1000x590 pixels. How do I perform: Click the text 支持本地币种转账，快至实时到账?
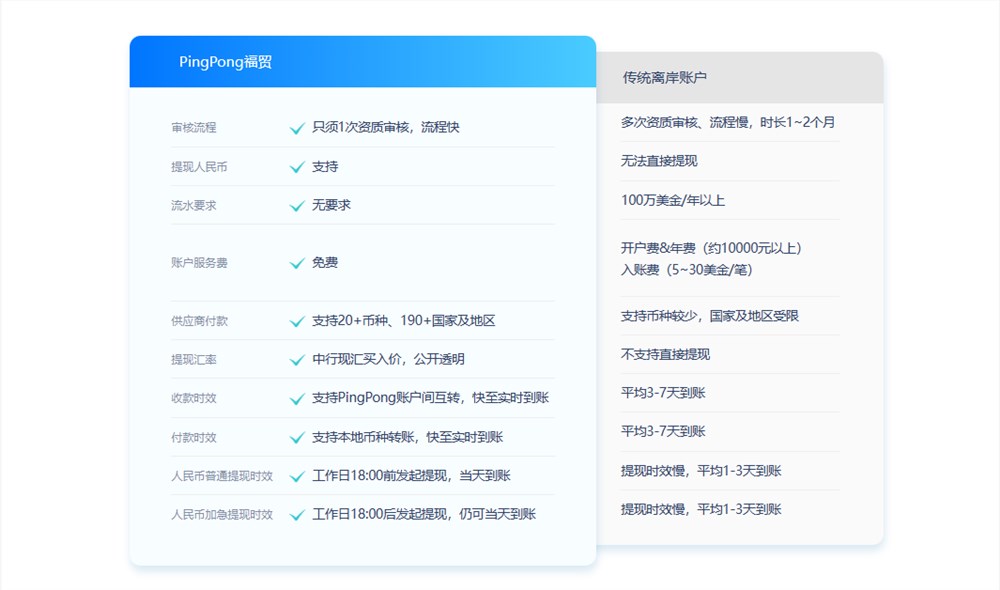tap(408, 437)
